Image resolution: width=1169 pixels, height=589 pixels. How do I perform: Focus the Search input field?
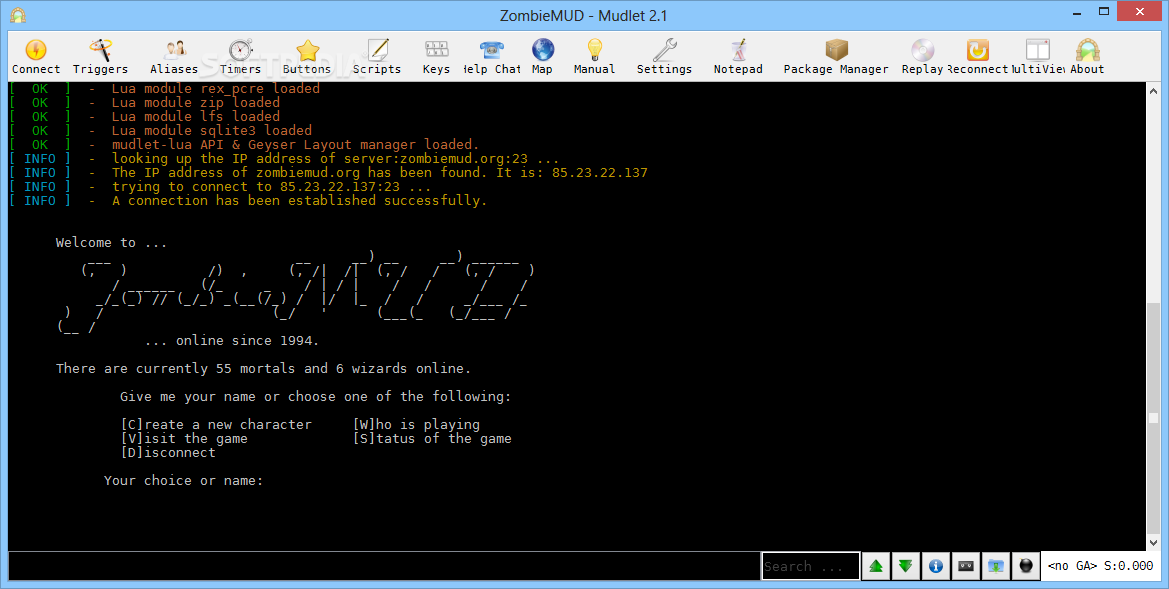810,566
